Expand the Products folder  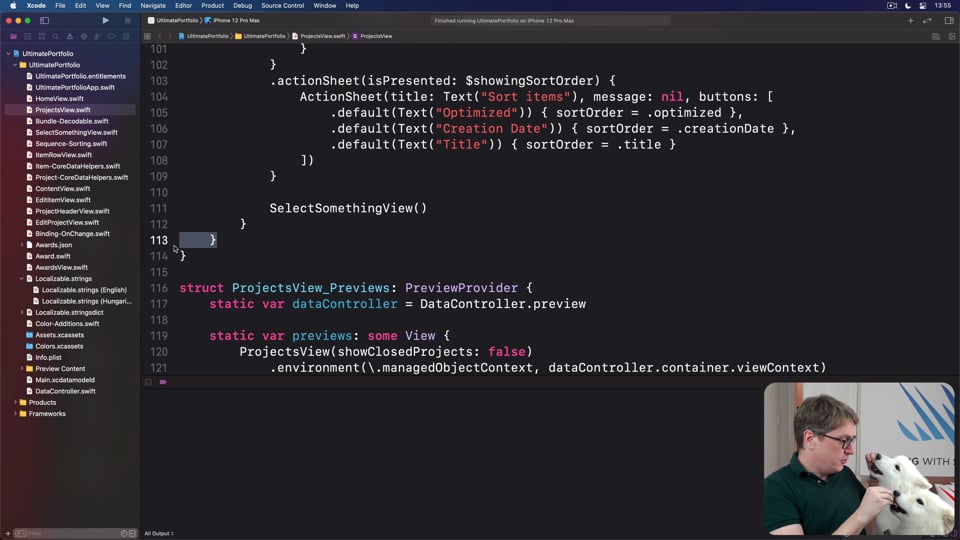tap(15, 402)
